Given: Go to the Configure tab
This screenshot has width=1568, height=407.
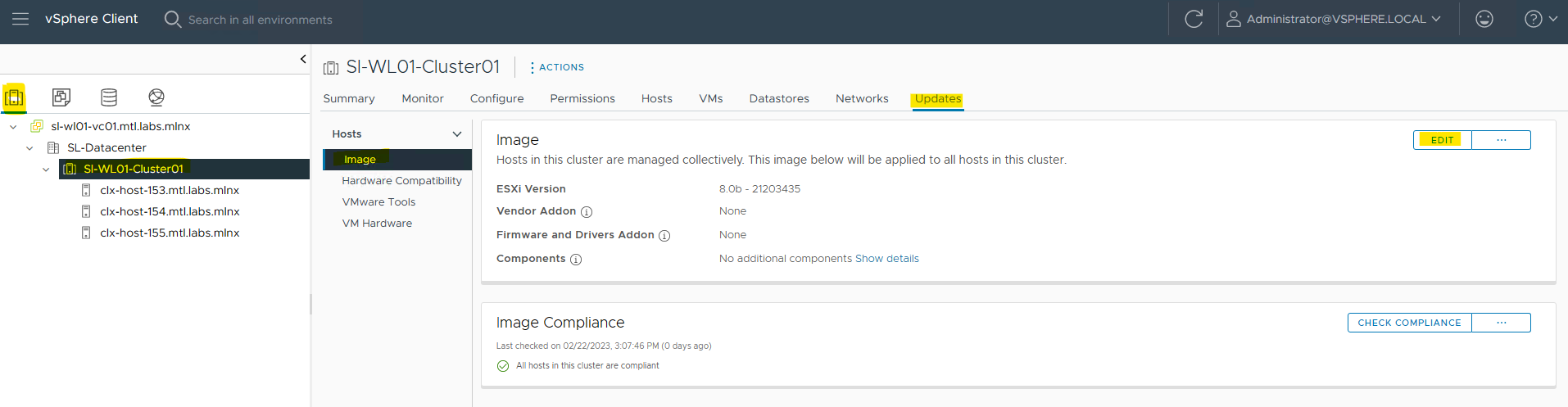Looking at the screenshot, I should (x=496, y=98).
